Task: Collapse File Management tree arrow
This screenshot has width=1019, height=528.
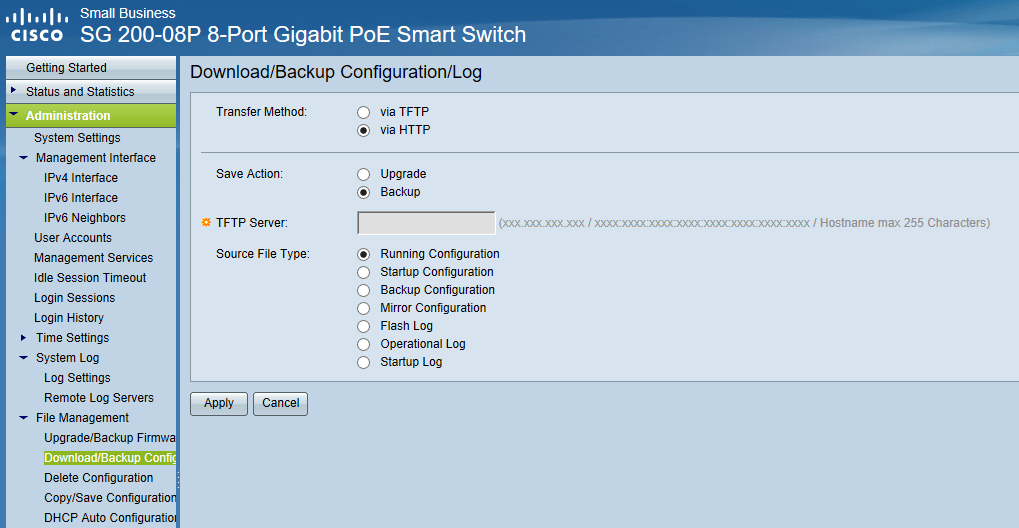Action: pos(23,417)
